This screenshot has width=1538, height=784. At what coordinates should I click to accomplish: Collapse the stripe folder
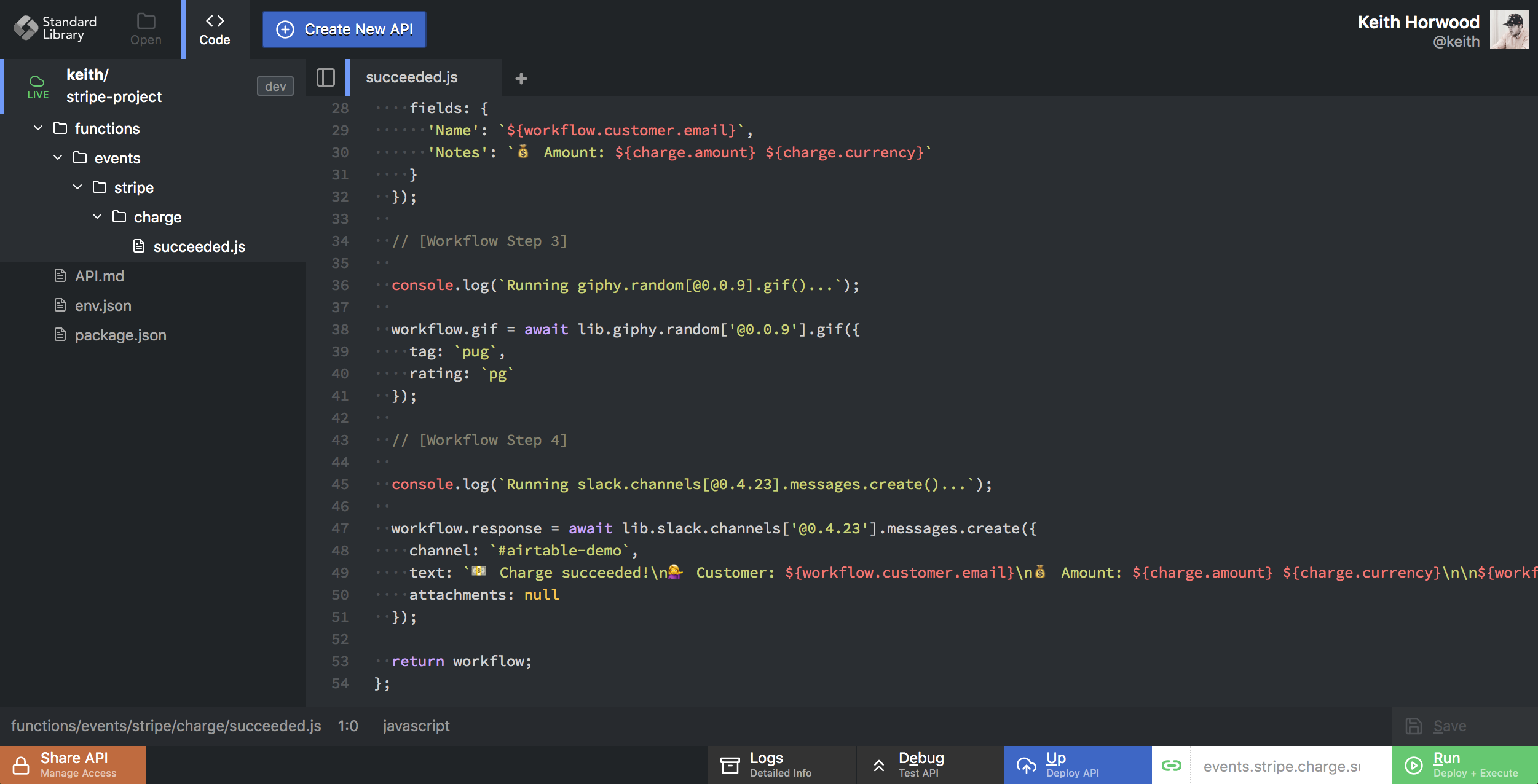pos(77,187)
